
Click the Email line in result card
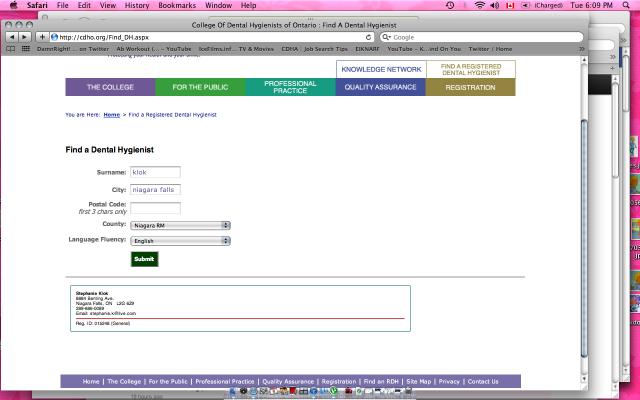coord(106,313)
